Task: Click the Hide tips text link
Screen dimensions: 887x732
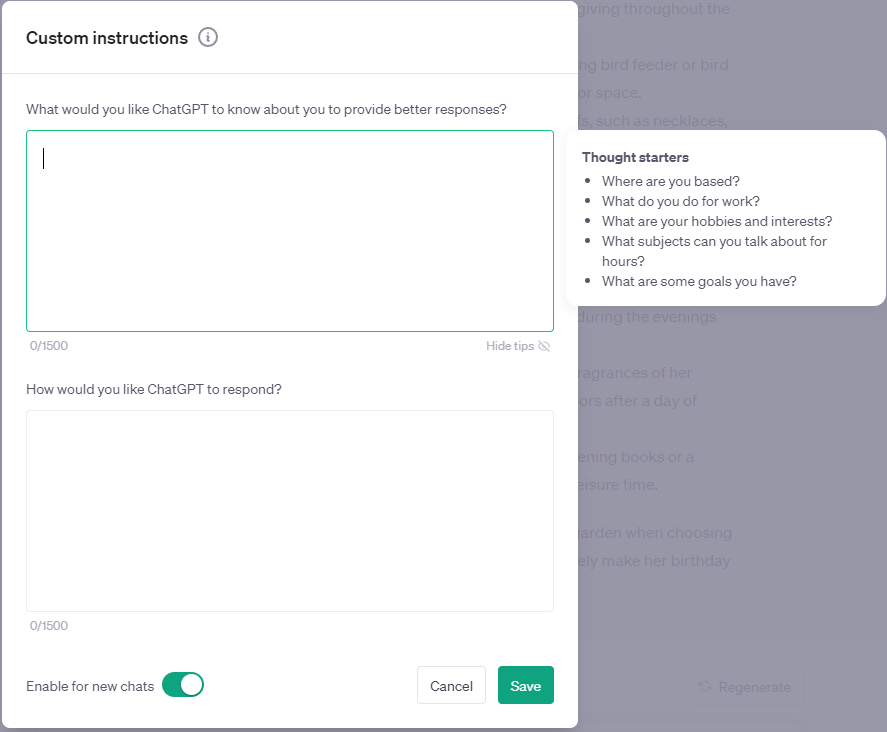Action: coord(510,346)
